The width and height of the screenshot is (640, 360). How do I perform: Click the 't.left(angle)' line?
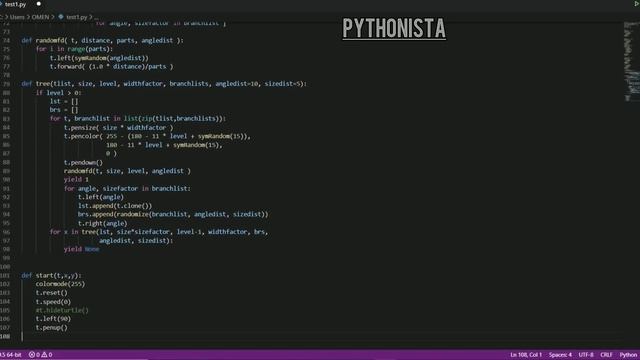101,197
